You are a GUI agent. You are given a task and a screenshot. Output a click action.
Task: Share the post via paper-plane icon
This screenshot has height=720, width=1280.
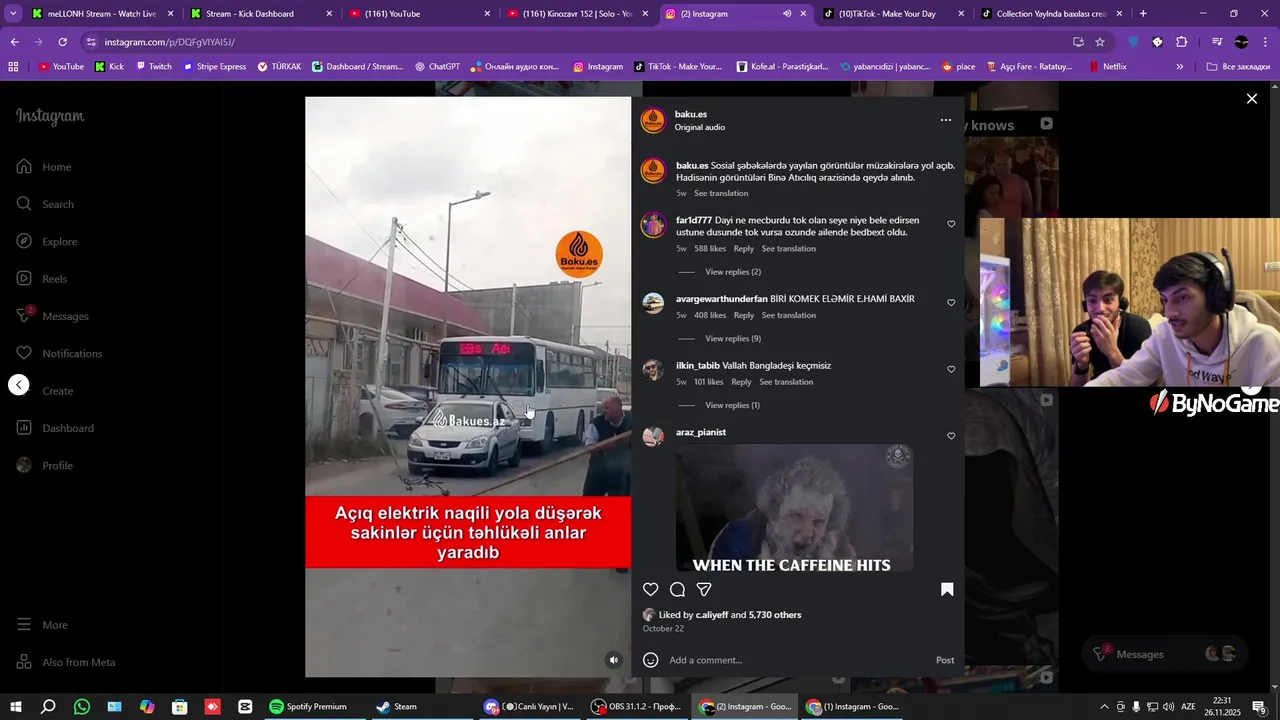(704, 590)
